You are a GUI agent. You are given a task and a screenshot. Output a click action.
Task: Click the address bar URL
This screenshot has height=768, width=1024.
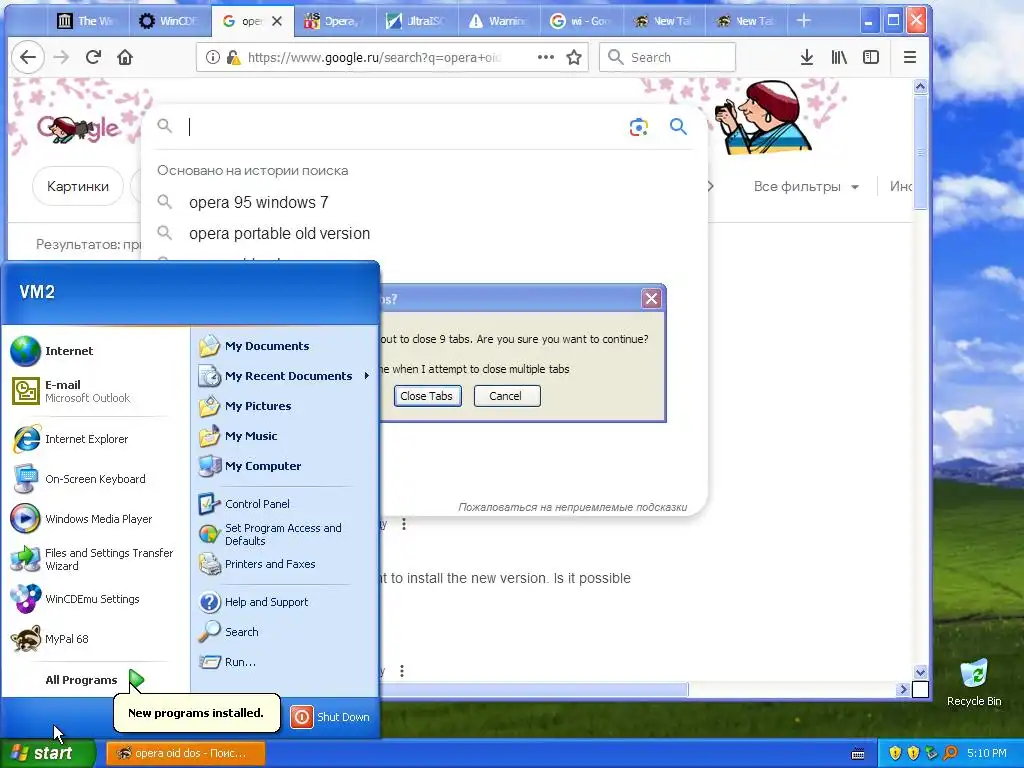point(376,57)
